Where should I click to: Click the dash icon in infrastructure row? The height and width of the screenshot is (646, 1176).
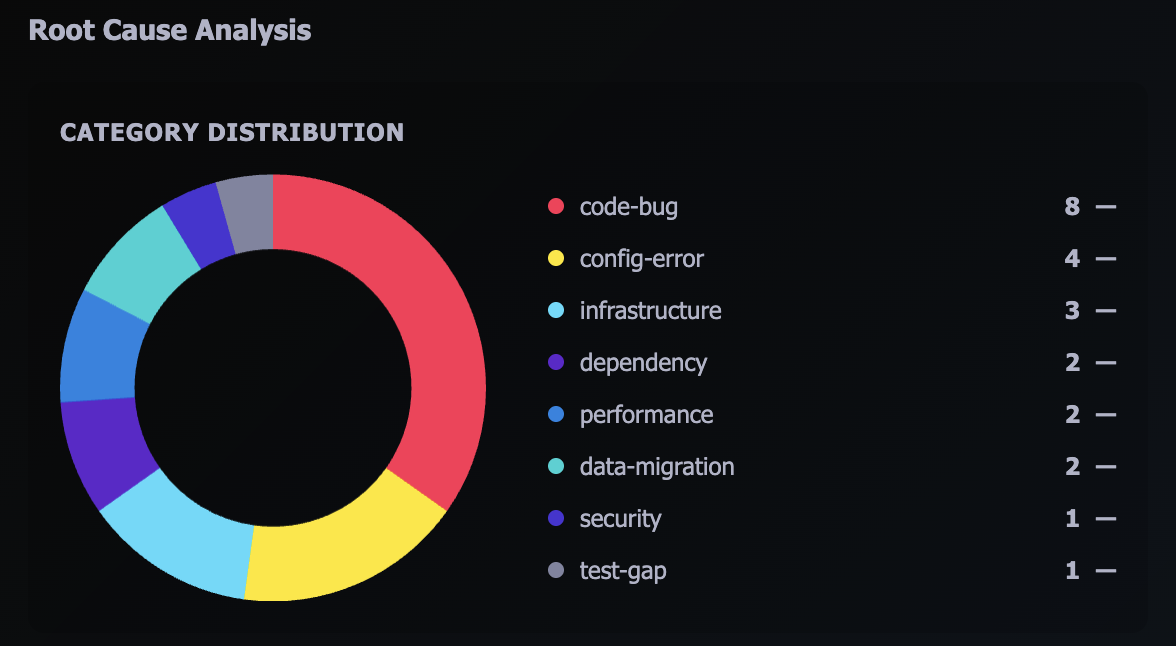[x=1105, y=311]
